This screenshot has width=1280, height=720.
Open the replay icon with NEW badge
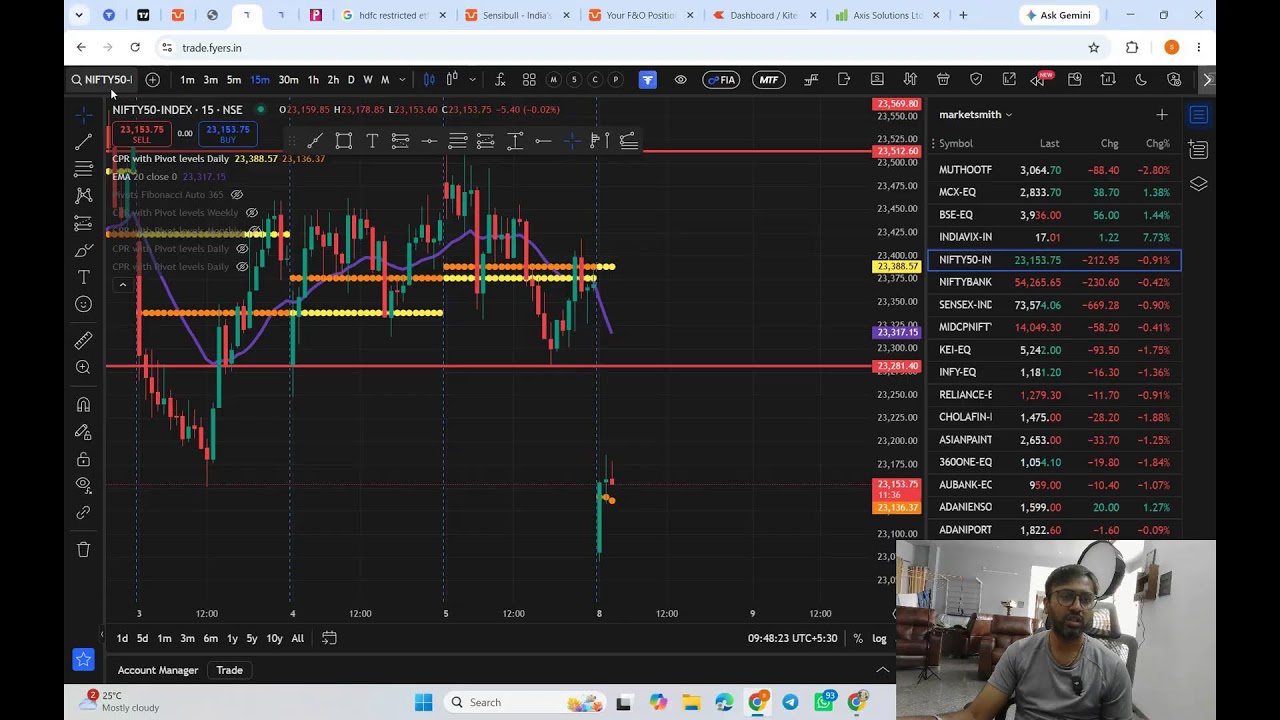[x=1040, y=80]
